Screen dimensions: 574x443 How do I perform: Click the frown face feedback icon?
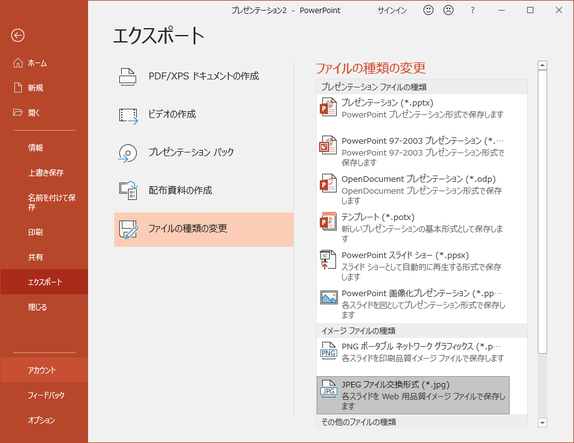448,10
